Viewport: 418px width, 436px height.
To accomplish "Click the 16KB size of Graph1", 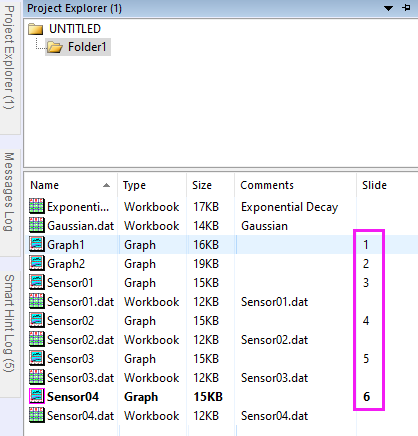I will point(206,245).
